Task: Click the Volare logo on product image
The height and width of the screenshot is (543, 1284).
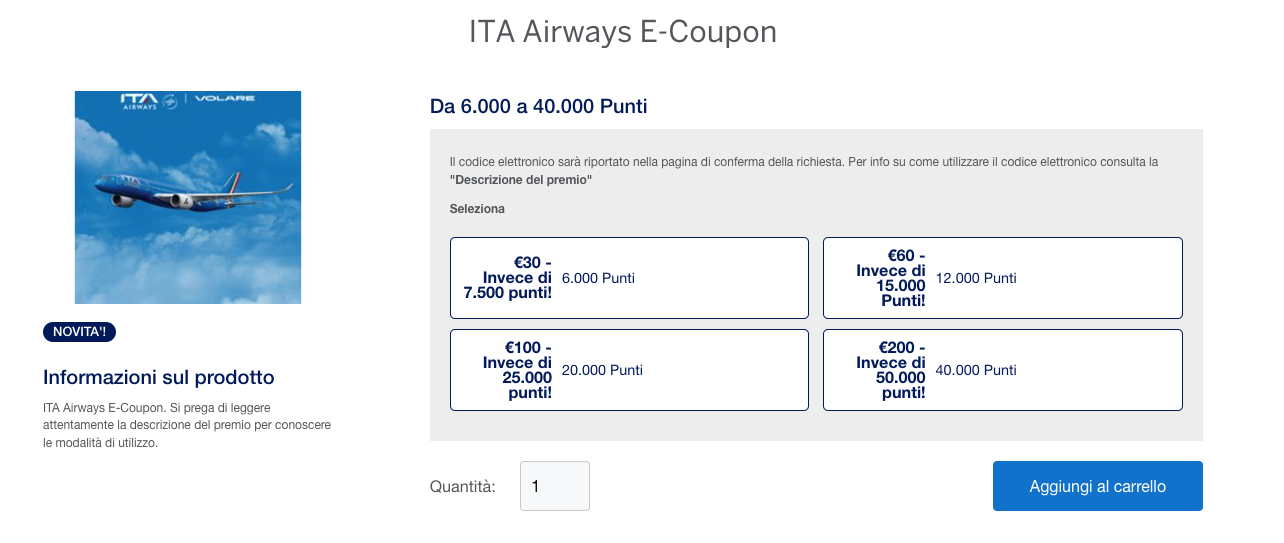Action: tap(225, 99)
